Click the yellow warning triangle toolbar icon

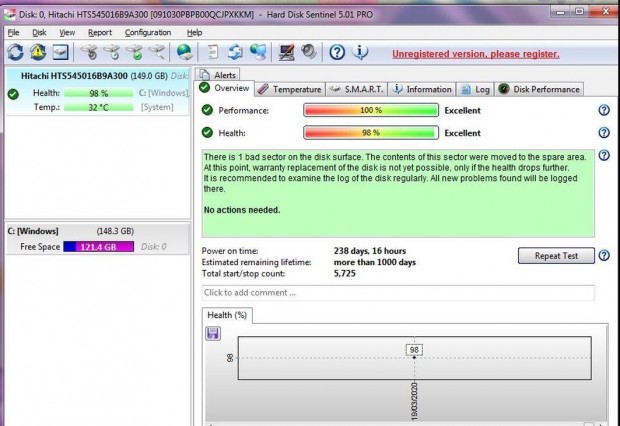point(38,52)
